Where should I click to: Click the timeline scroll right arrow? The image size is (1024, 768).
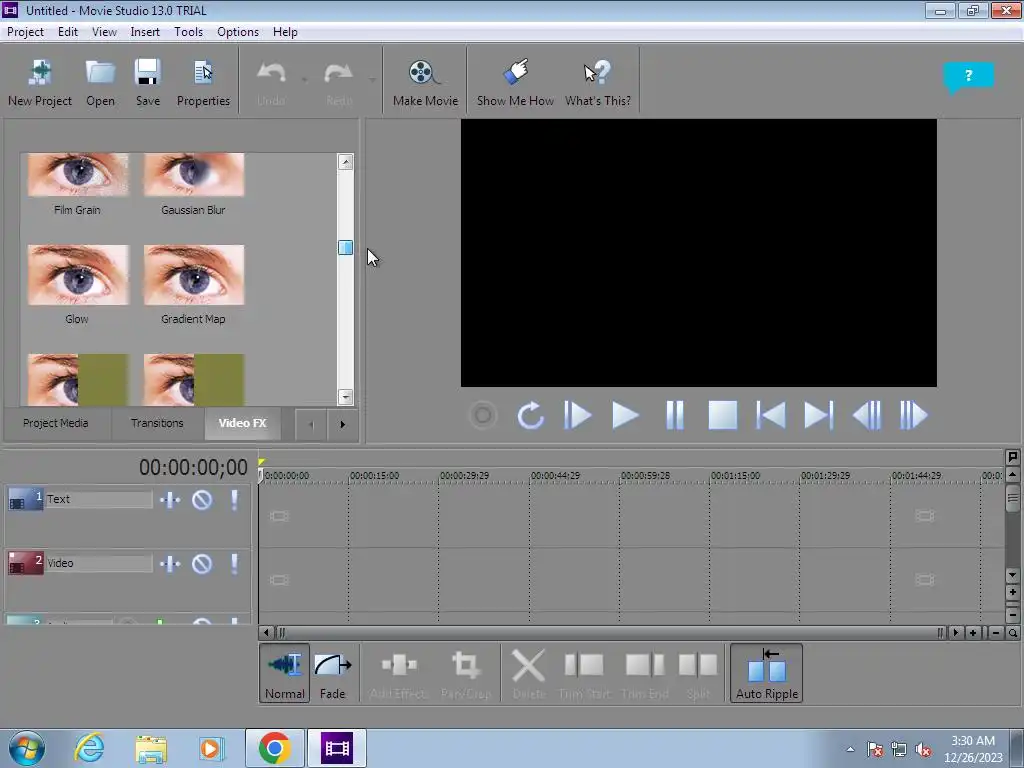pyautogui.click(x=955, y=632)
